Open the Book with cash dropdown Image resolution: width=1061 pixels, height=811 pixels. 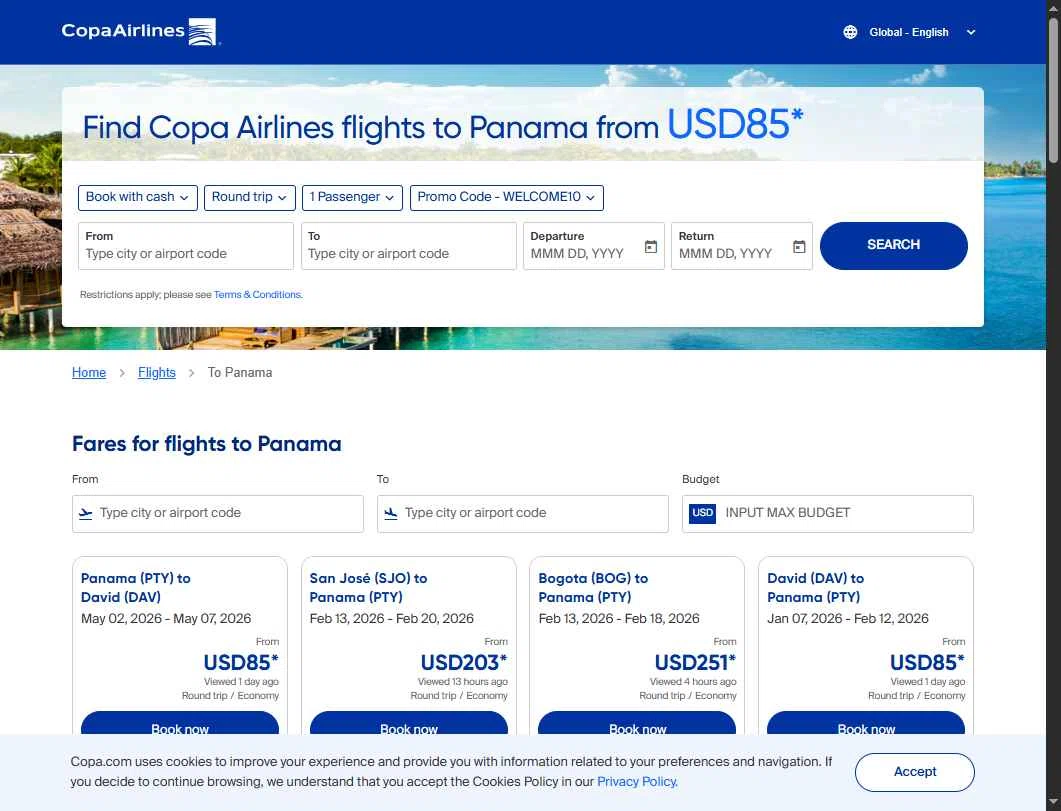(x=137, y=197)
